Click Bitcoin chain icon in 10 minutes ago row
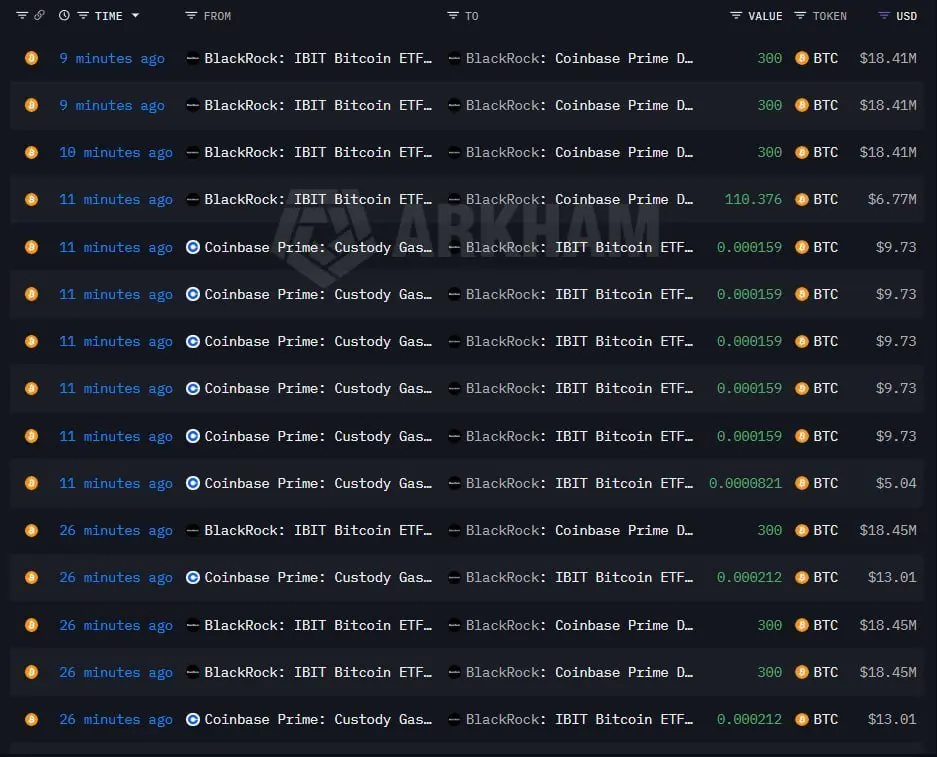Screen dimensions: 937x757 (x=32, y=152)
